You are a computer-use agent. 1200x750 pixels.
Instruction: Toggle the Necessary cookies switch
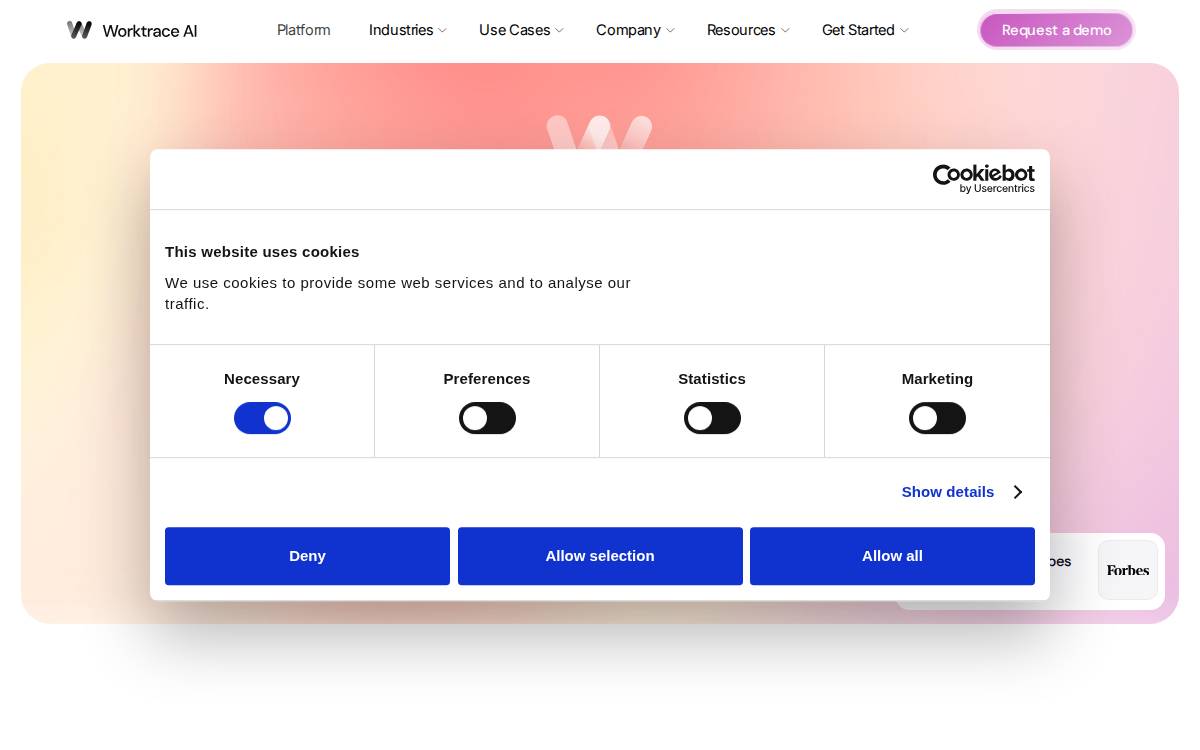[x=262, y=418]
